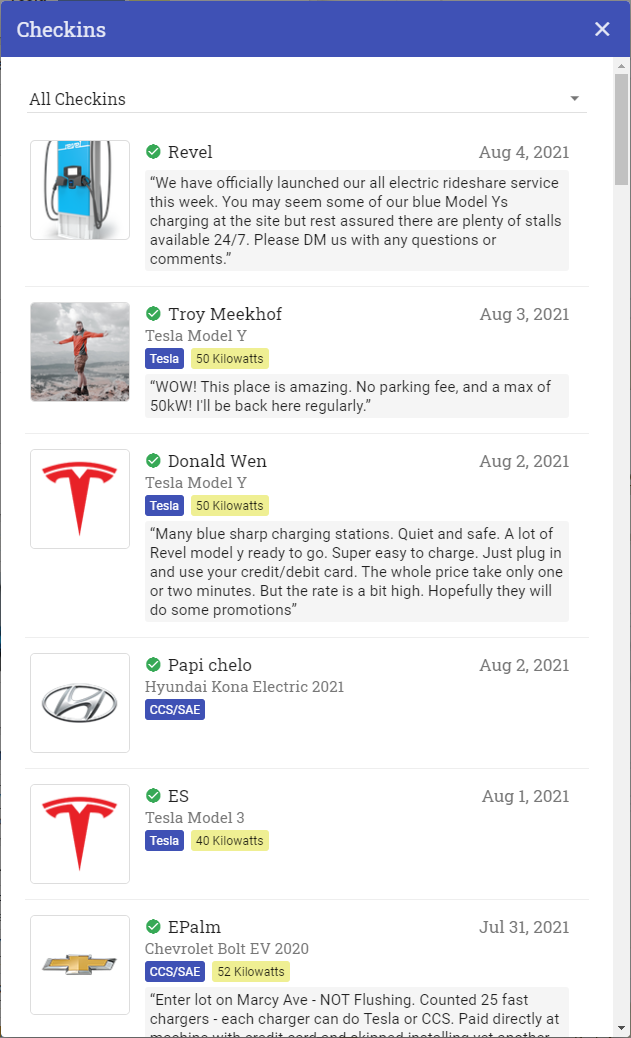631x1038 pixels.
Task: Click the CCS/SAE tag on Papi chelo's checkin
Action: point(175,710)
